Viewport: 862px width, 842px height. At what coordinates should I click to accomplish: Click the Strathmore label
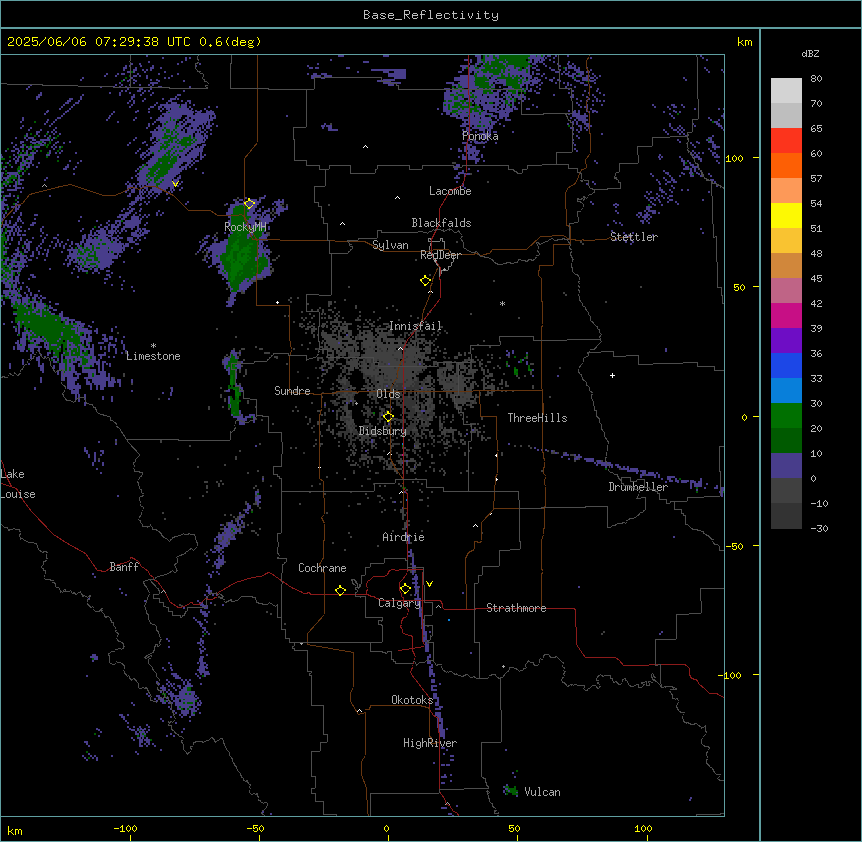tap(516, 608)
